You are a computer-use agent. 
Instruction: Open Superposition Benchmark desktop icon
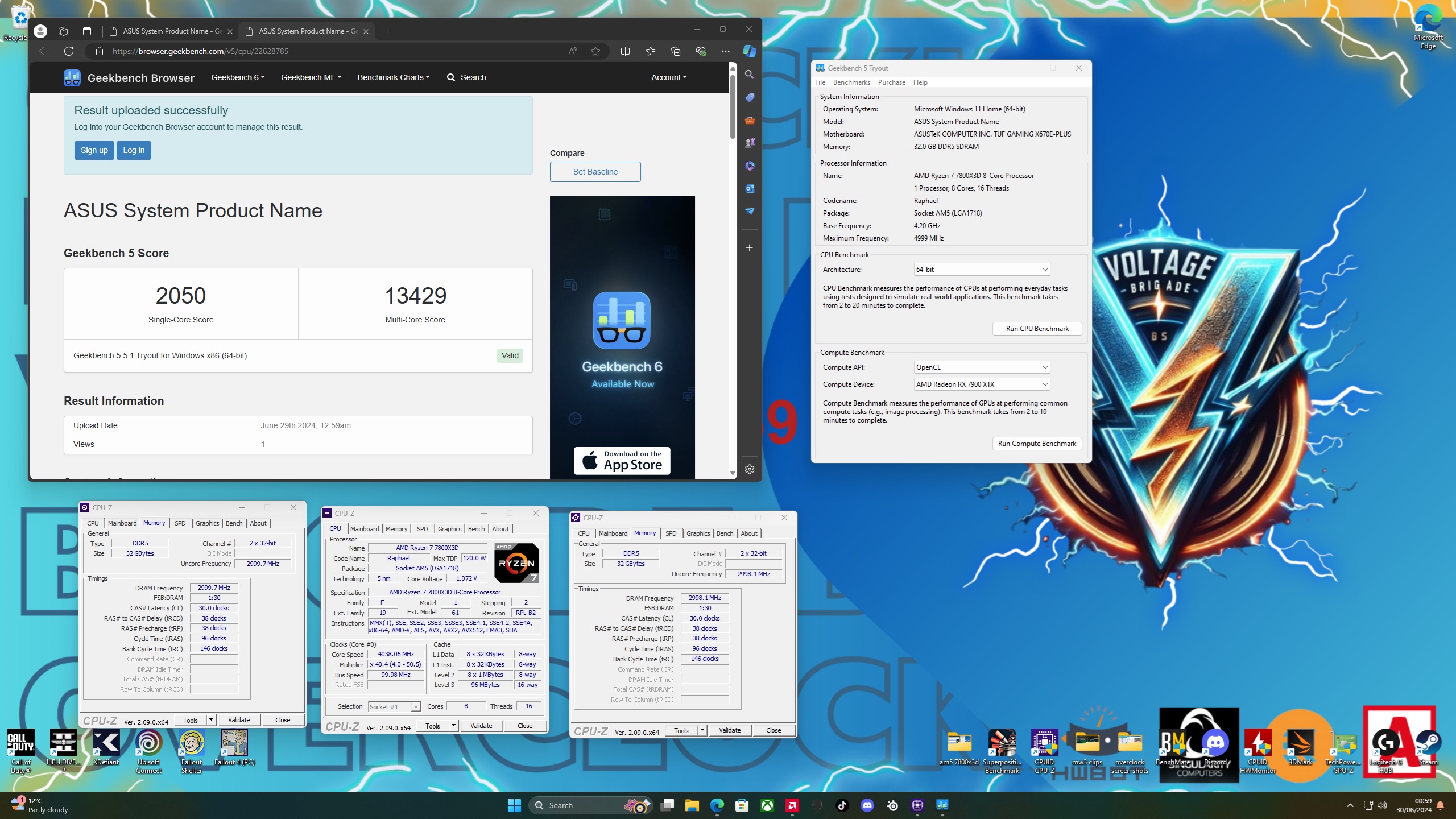coord(1002,751)
